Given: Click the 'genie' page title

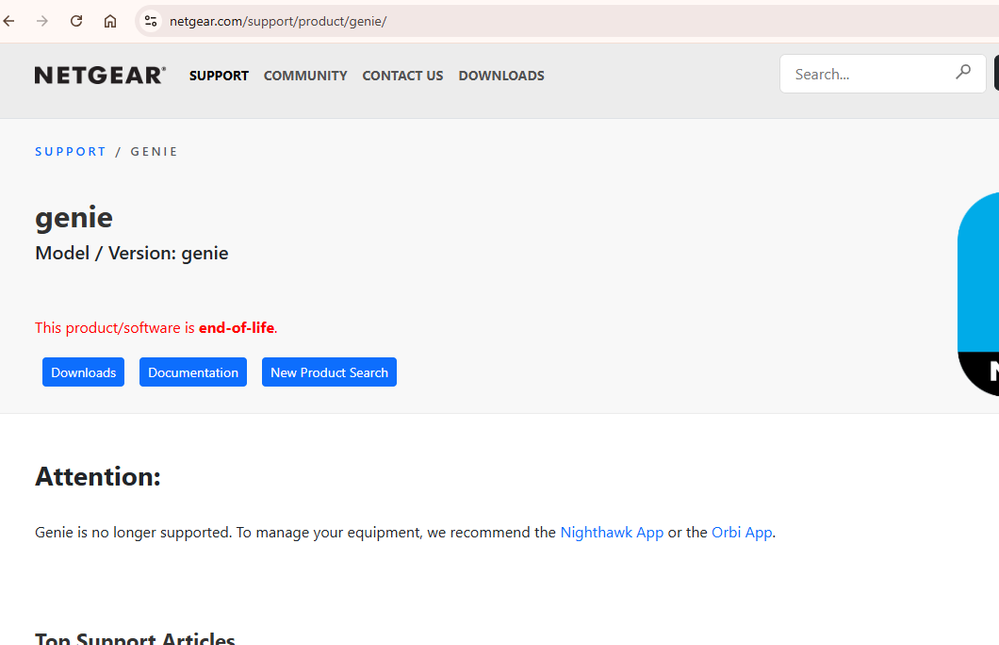Looking at the screenshot, I should pyautogui.click(x=74, y=217).
